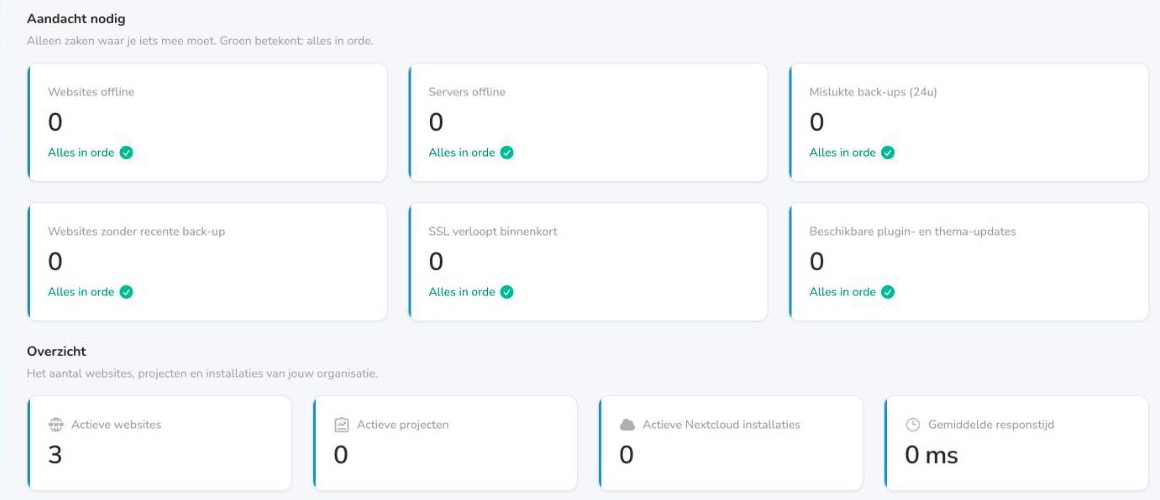
Task: Click the value 3 for active websites
Action: (55, 455)
